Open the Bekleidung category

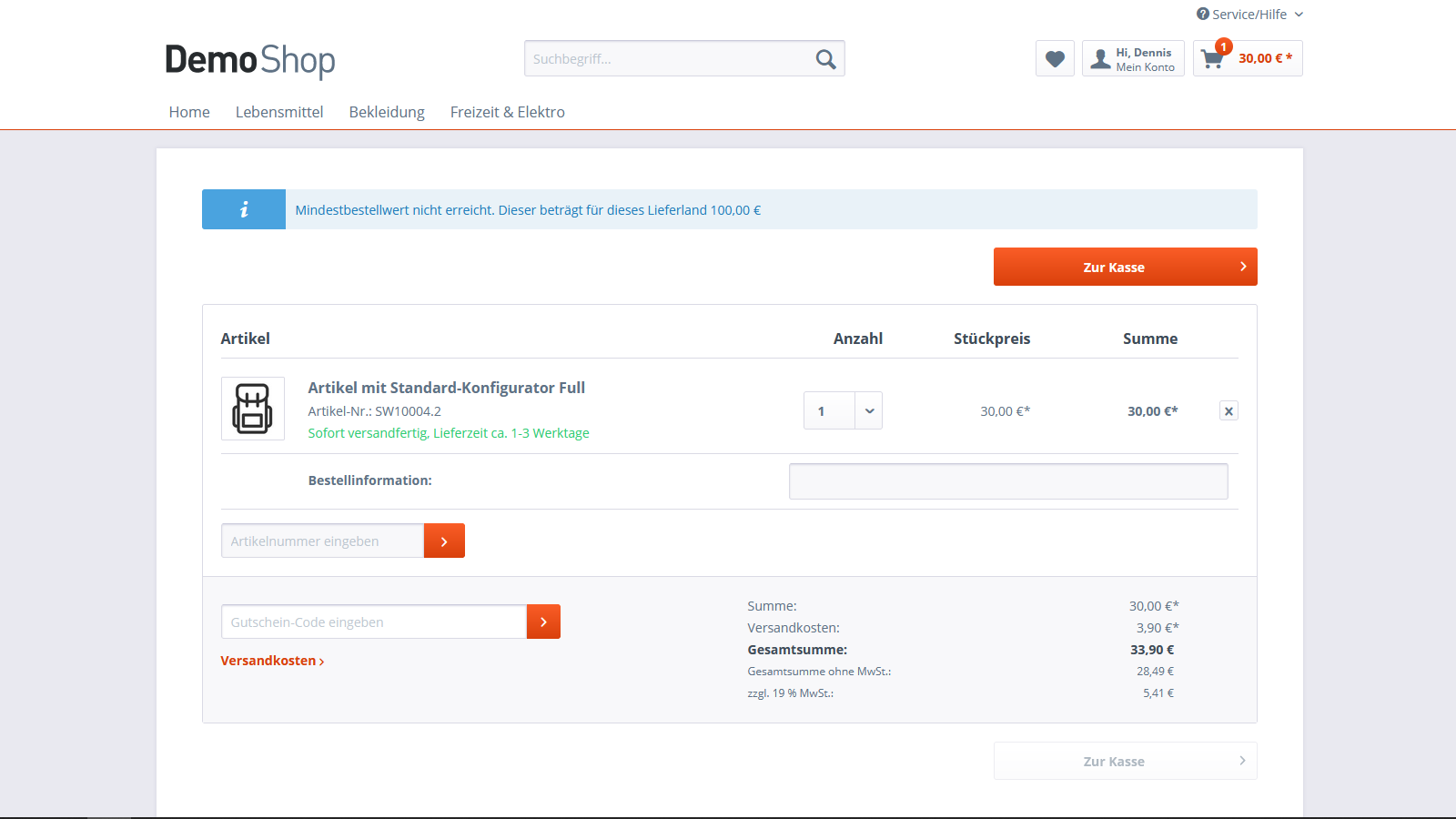pos(387,112)
